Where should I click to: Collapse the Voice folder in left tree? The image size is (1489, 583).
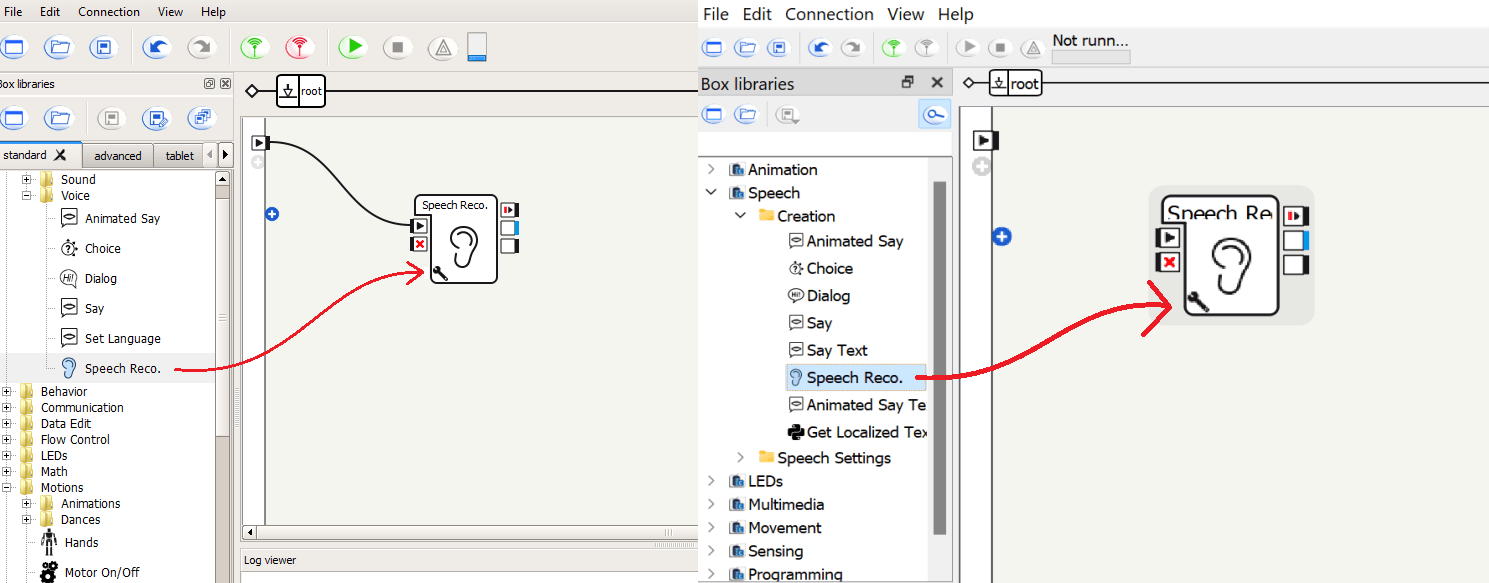click(x=27, y=196)
